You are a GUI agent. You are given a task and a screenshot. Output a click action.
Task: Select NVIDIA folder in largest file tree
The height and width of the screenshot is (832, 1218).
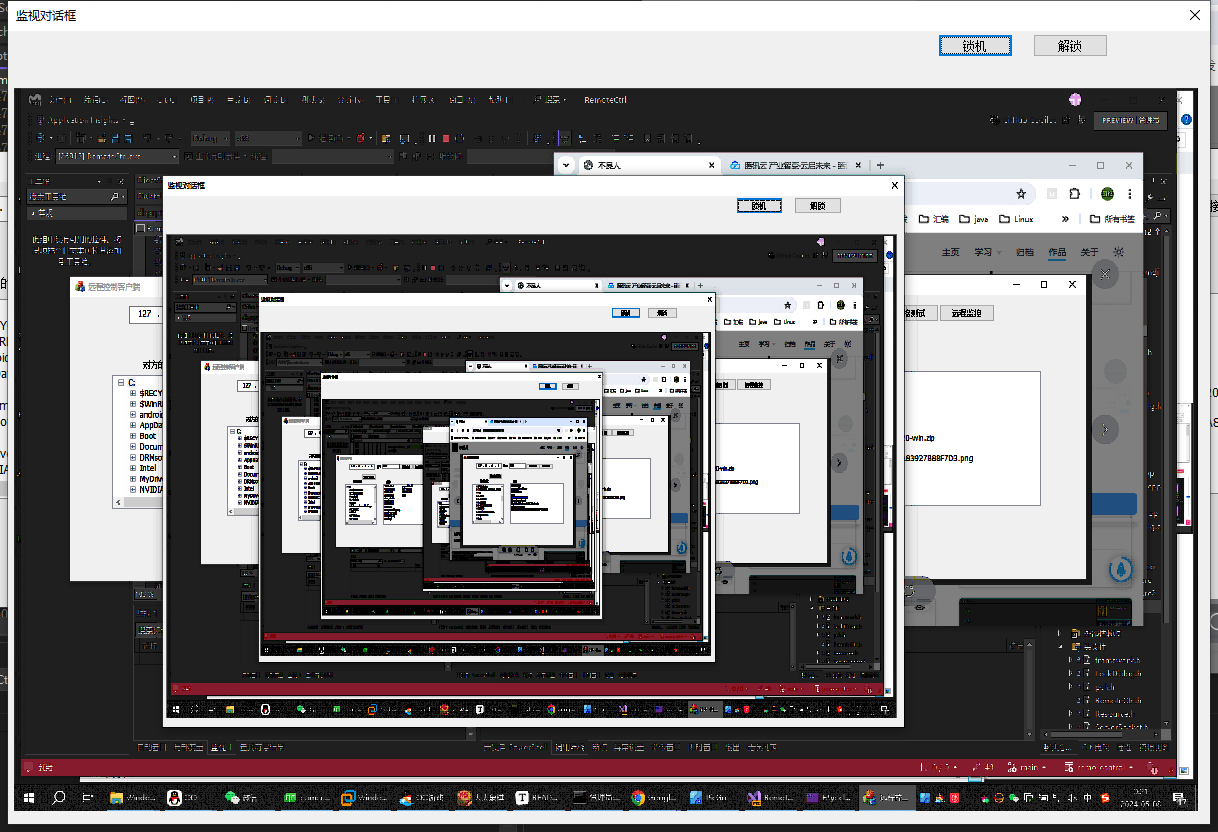[151, 489]
